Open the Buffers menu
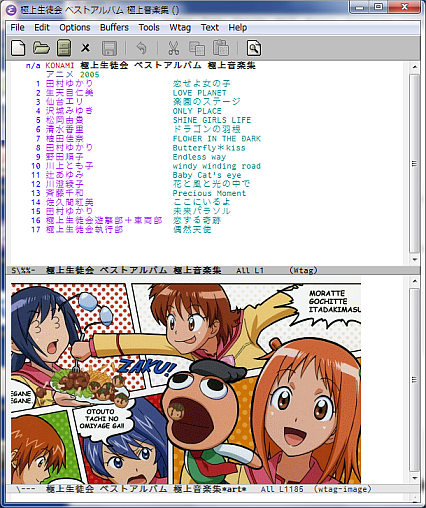This screenshot has width=426, height=508. point(114,27)
